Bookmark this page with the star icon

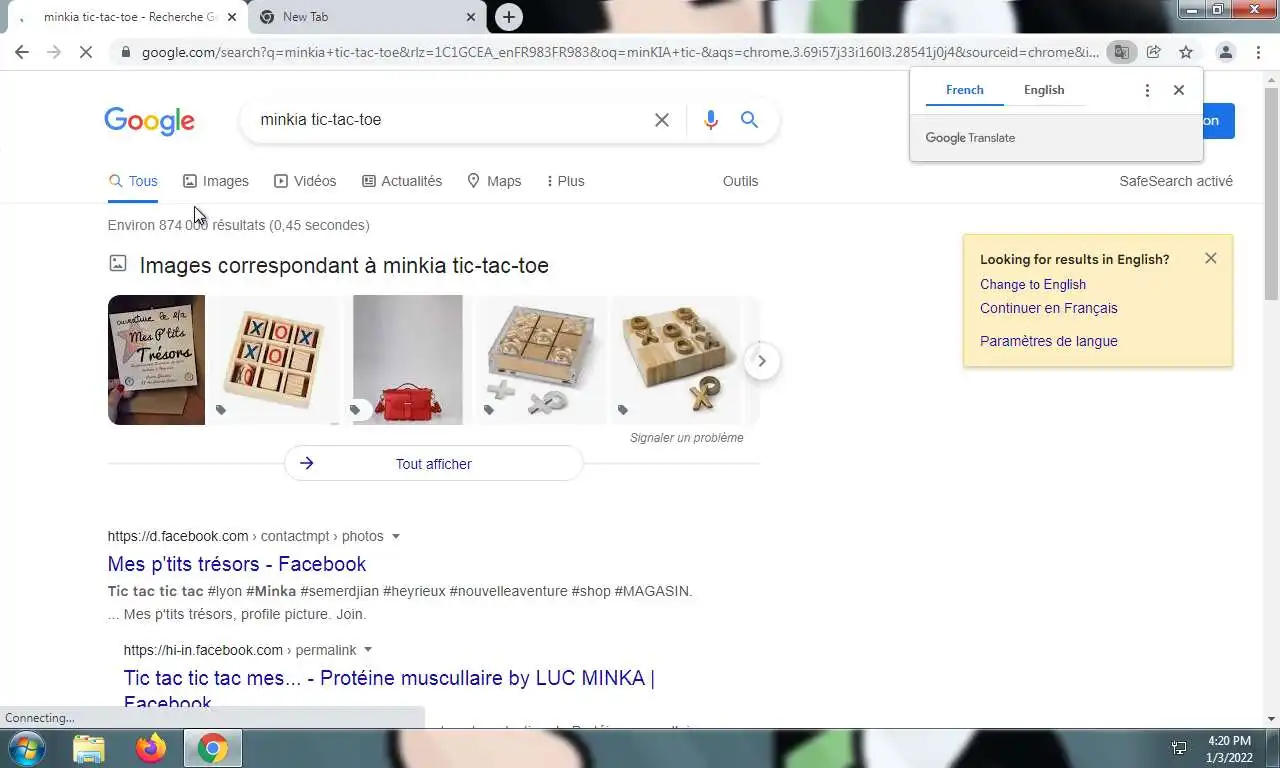(x=1186, y=52)
